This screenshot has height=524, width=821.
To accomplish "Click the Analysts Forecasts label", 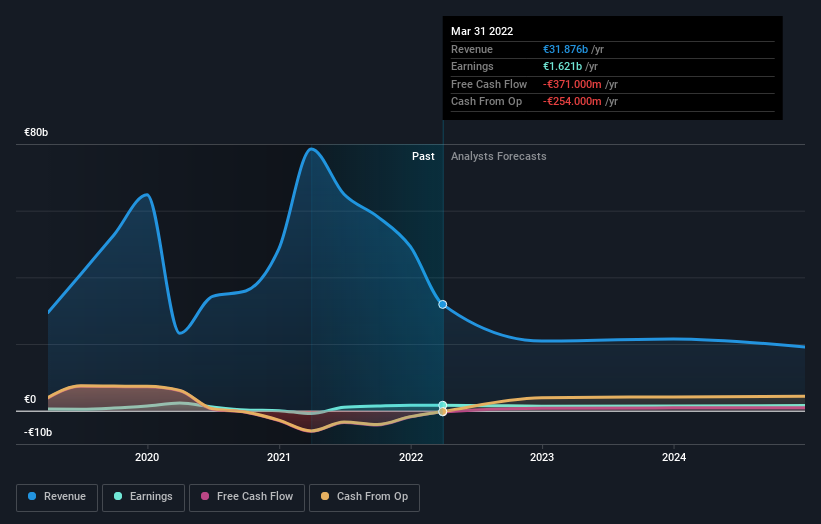I will coord(498,156).
